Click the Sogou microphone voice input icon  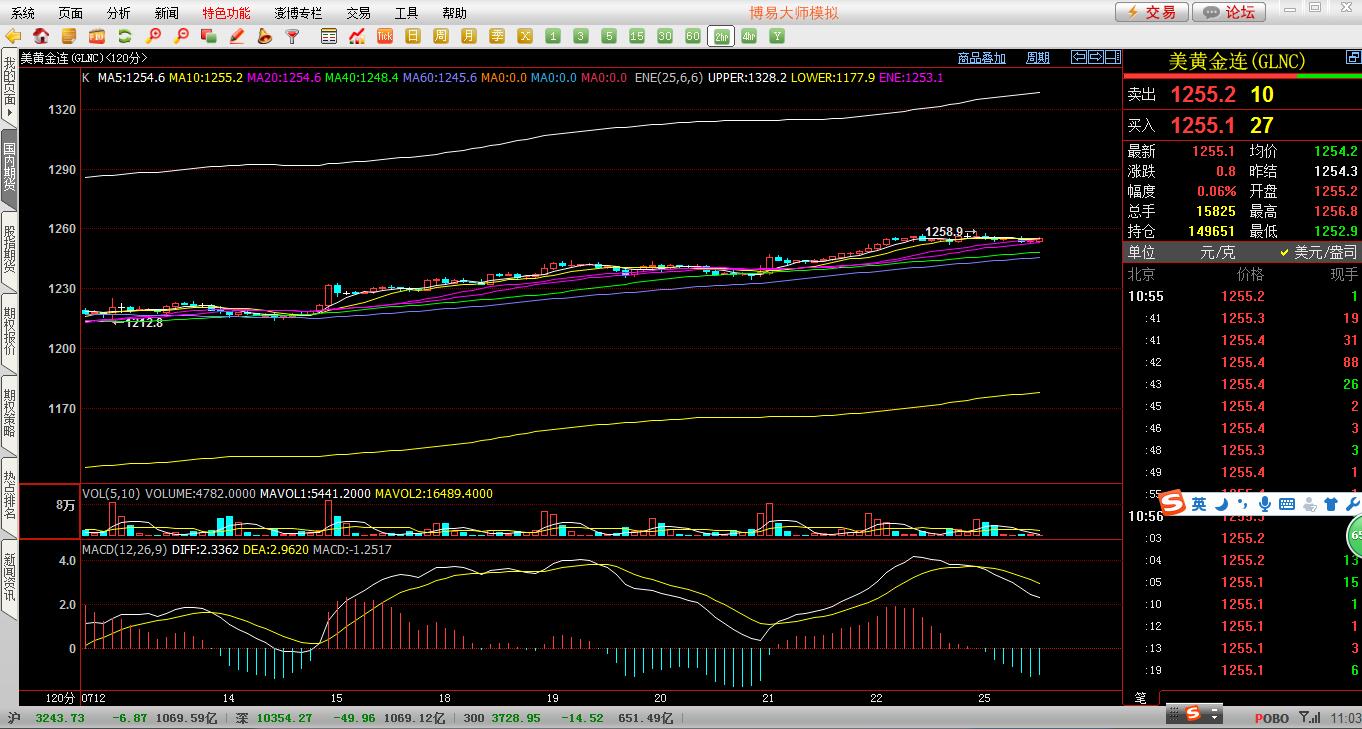1264,504
